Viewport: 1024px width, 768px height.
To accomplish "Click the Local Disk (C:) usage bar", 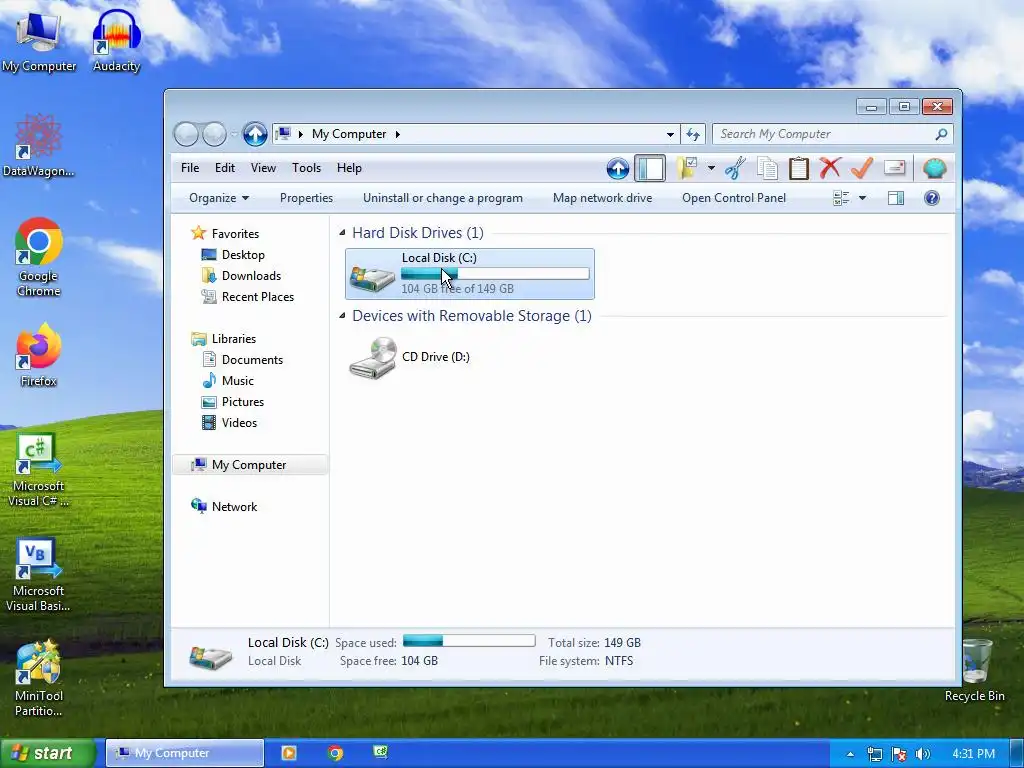I will click(495, 274).
